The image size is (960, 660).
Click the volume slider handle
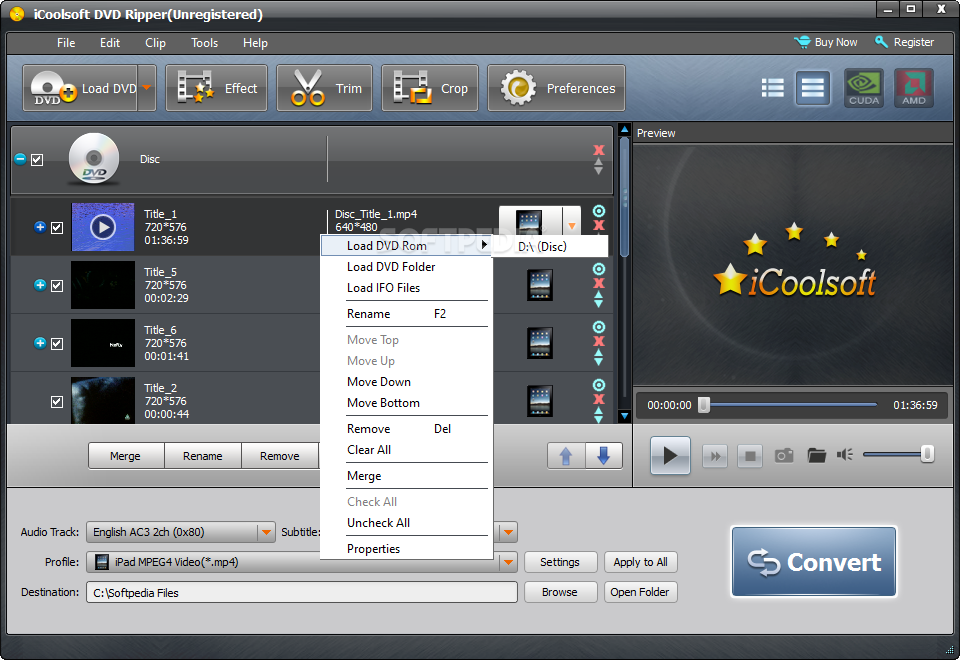(x=927, y=454)
